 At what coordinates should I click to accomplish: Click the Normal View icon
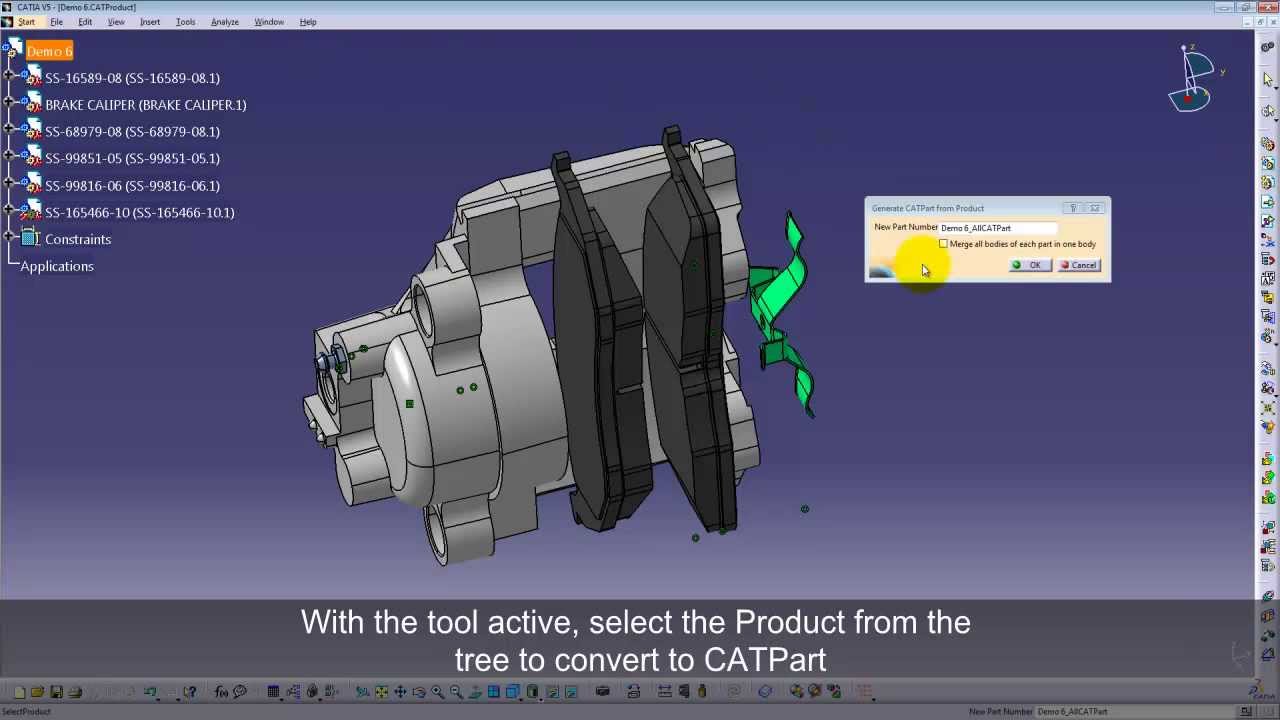click(x=475, y=691)
